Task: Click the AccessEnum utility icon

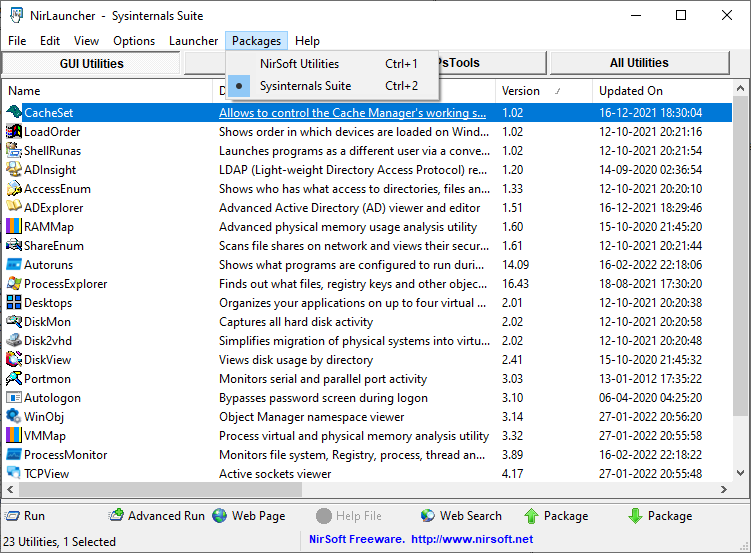Action: point(14,189)
